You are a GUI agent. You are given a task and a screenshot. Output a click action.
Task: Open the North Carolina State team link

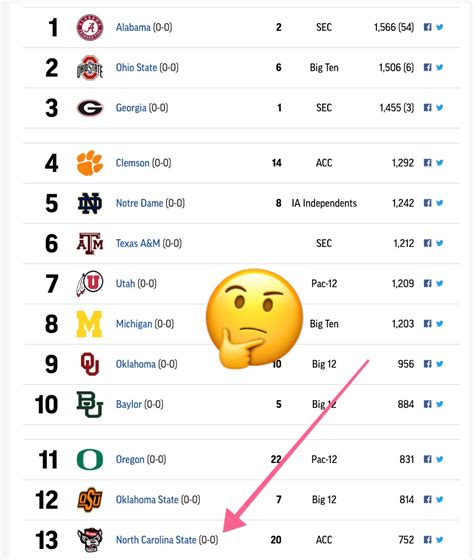pos(156,540)
